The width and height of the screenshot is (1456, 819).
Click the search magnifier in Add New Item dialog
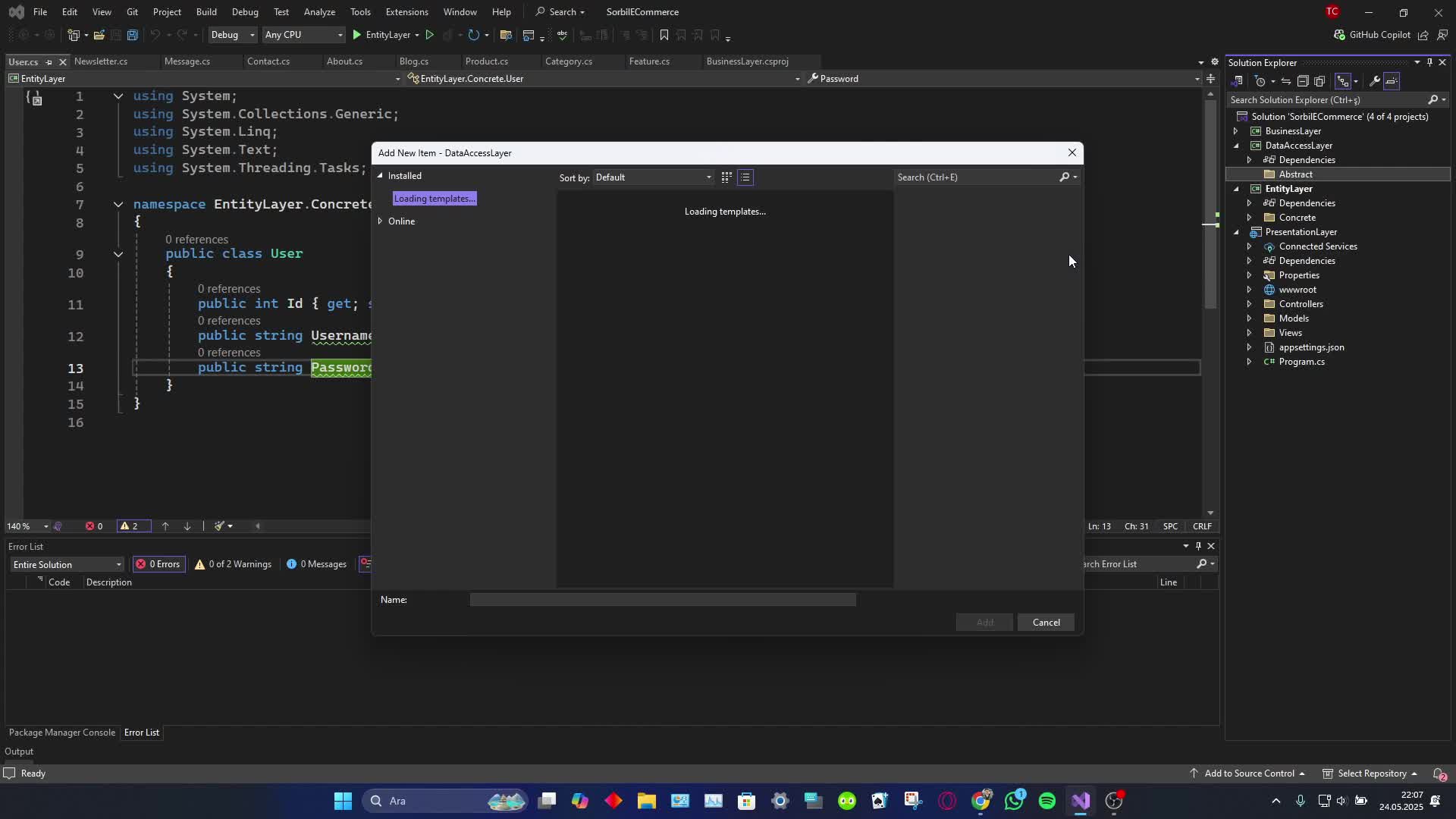pyautogui.click(x=1064, y=177)
